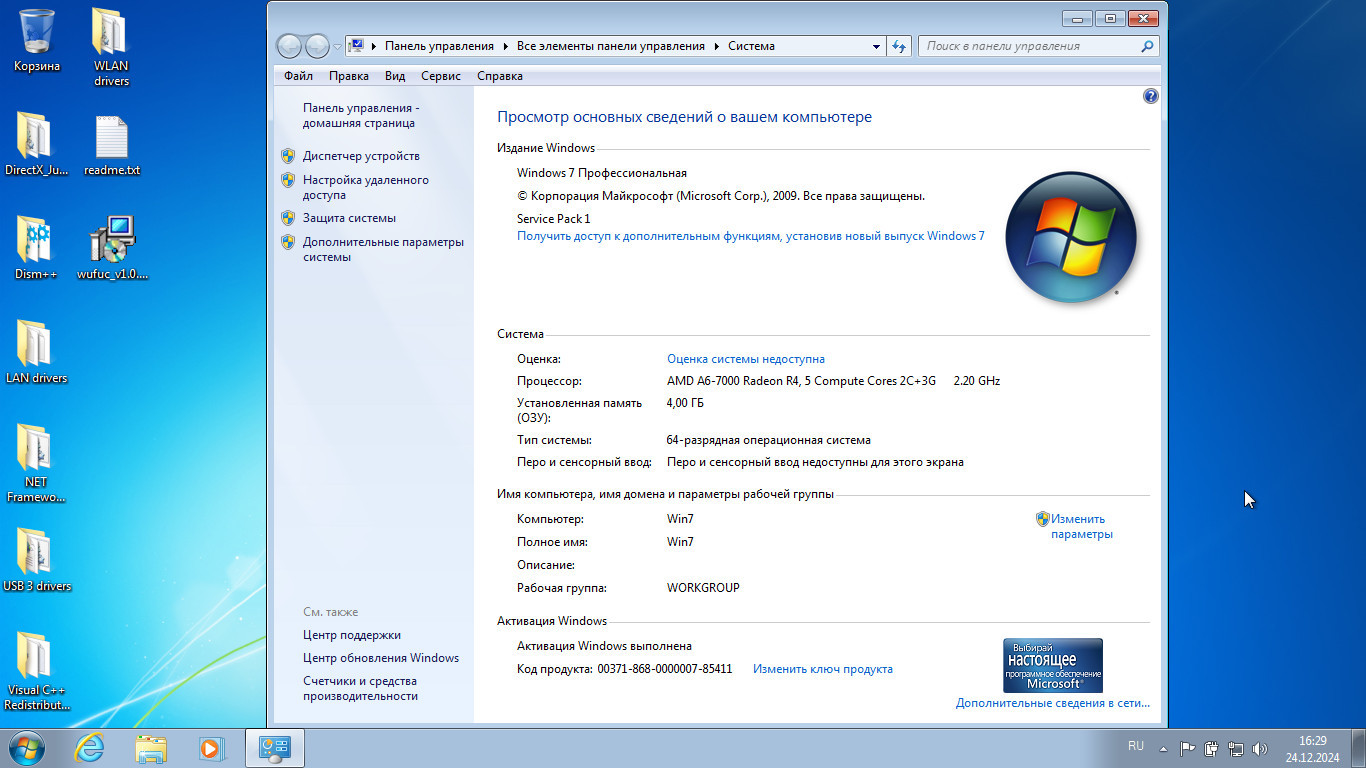Open Windows Media Player from taskbar
Viewport: 1366px width, 768px height.
210,748
